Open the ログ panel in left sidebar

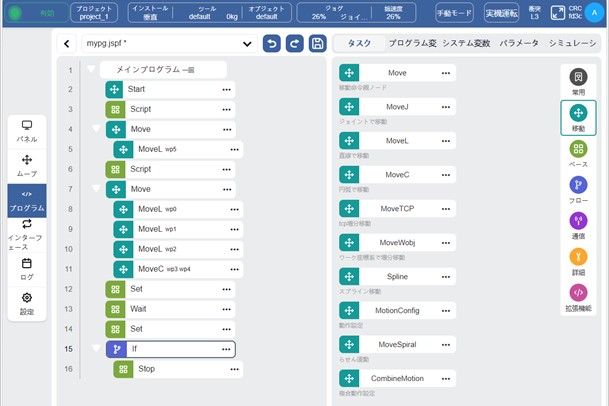pos(27,267)
